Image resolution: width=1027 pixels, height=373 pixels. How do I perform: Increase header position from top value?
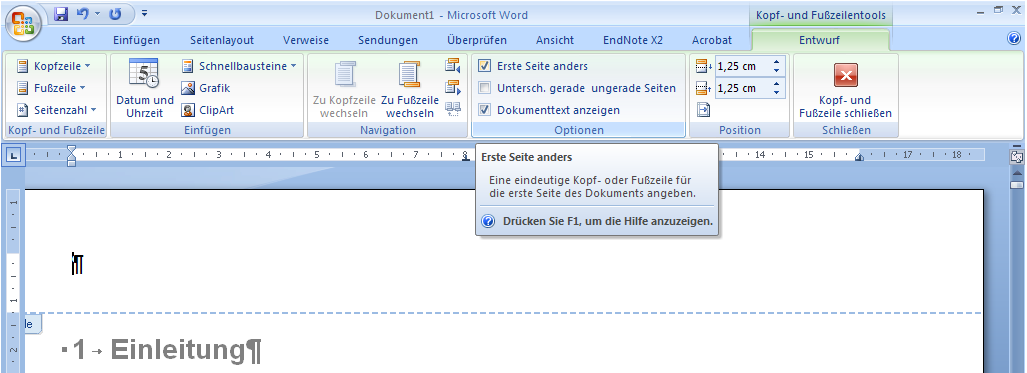coord(777,62)
